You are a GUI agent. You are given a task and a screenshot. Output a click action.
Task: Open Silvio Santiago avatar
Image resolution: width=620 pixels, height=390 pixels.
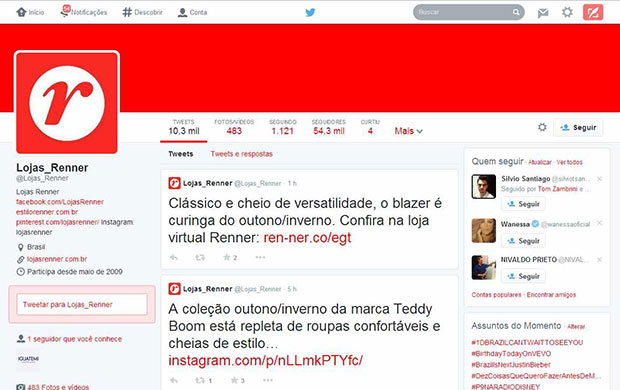pos(484,186)
